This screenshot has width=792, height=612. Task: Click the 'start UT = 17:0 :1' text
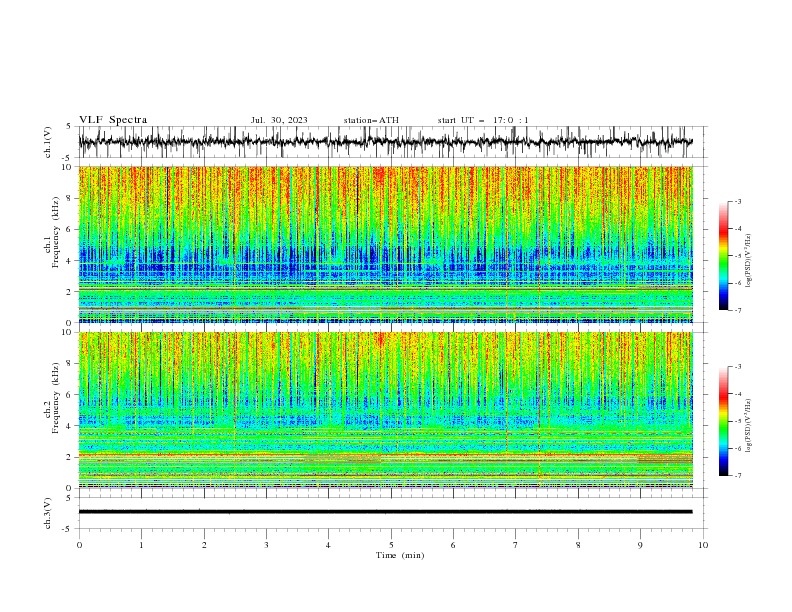click(483, 120)
